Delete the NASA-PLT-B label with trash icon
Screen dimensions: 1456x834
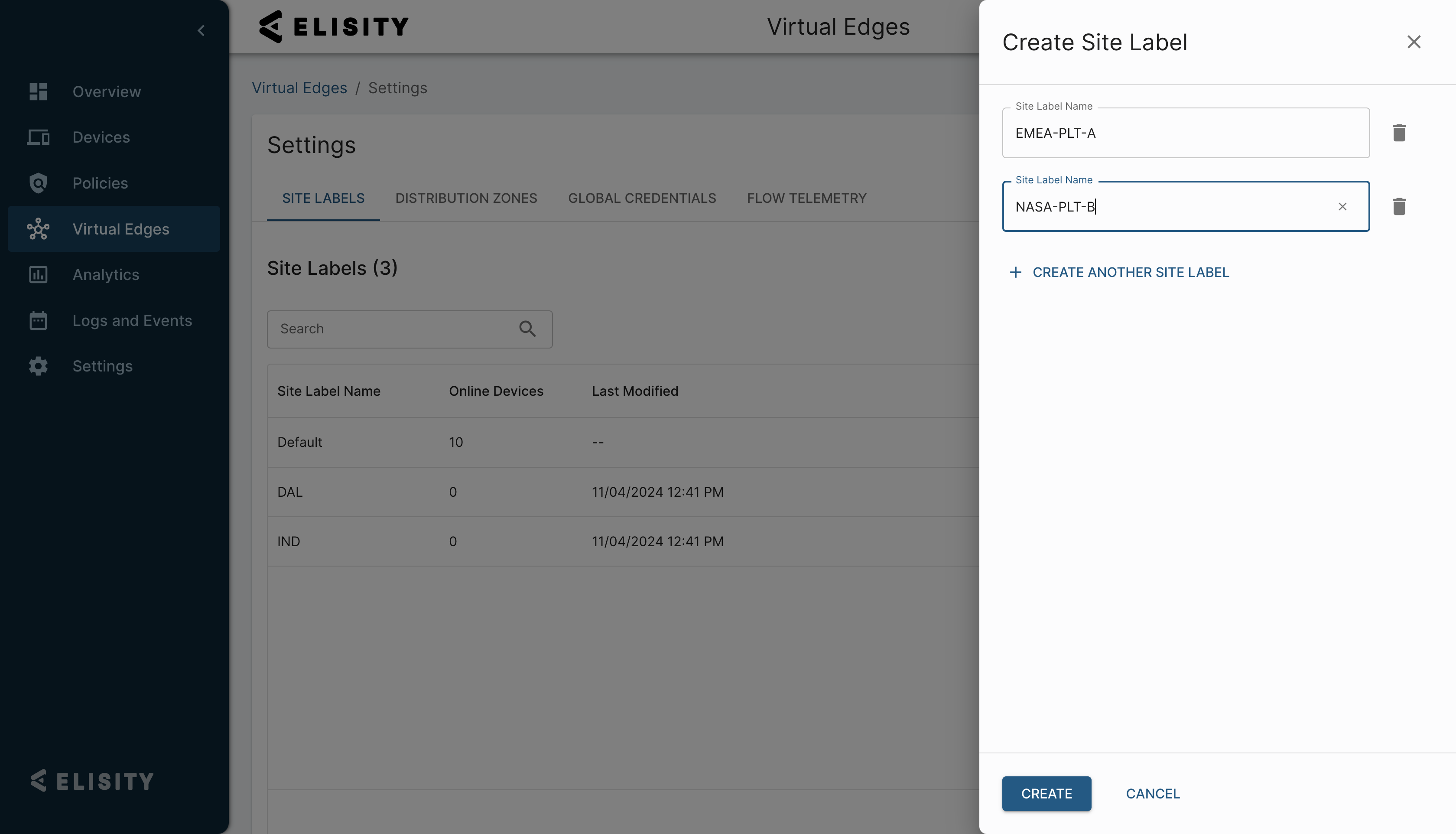pos(1399,206)
